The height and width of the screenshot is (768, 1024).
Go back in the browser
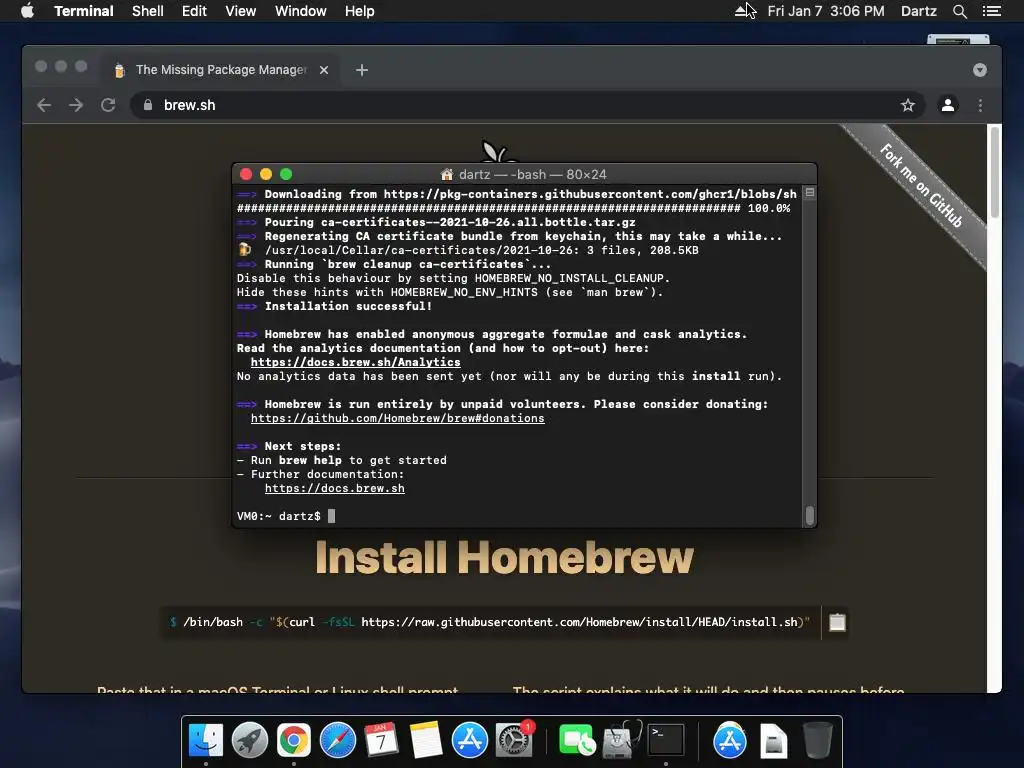(x=44, y=105)
